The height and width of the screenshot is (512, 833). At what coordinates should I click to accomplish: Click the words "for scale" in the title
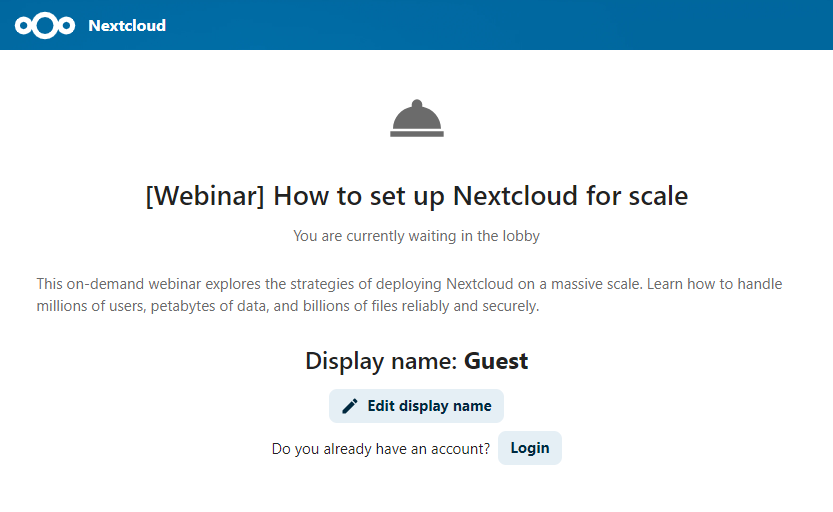(637, 195)
